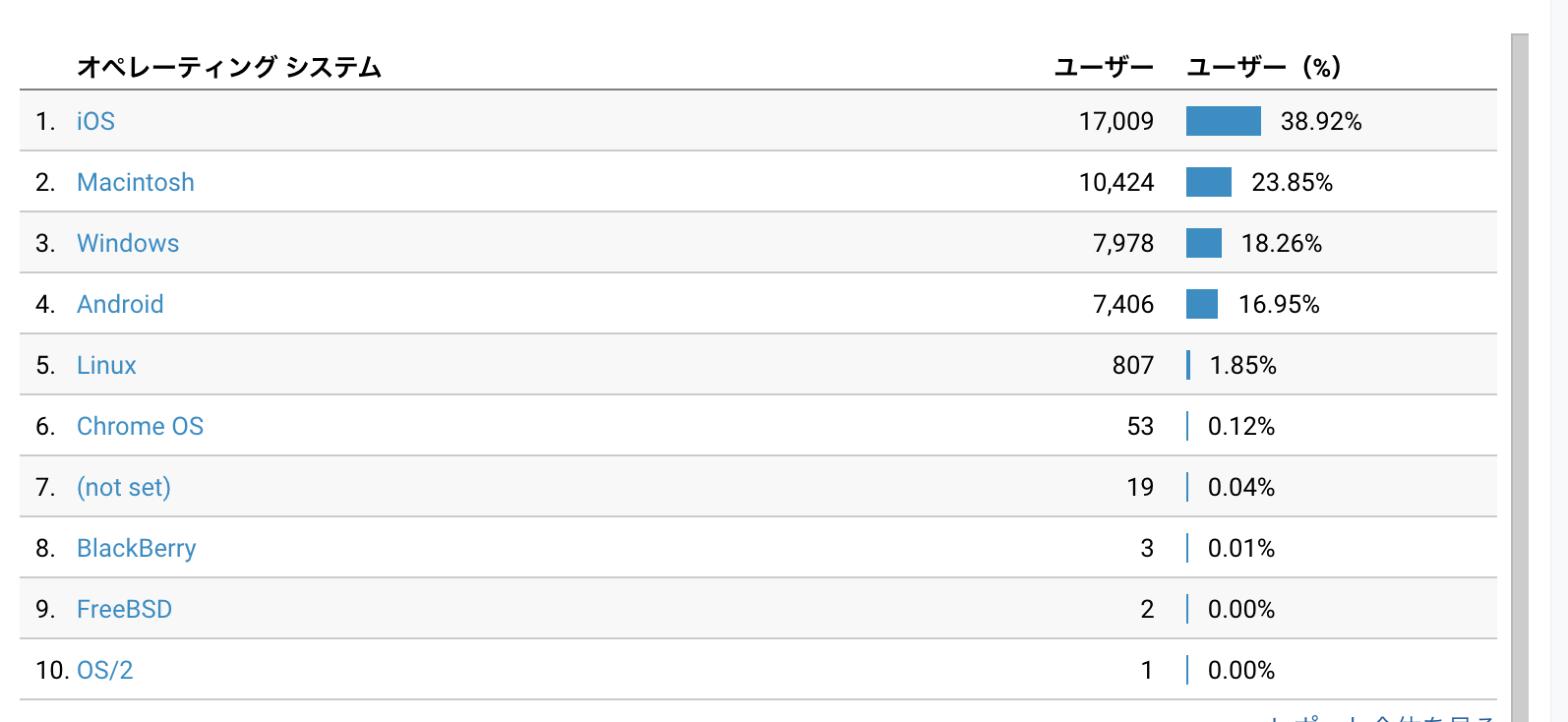1568x722 pixels.
Task: Select the BlackBerry link
Action: 137,548
